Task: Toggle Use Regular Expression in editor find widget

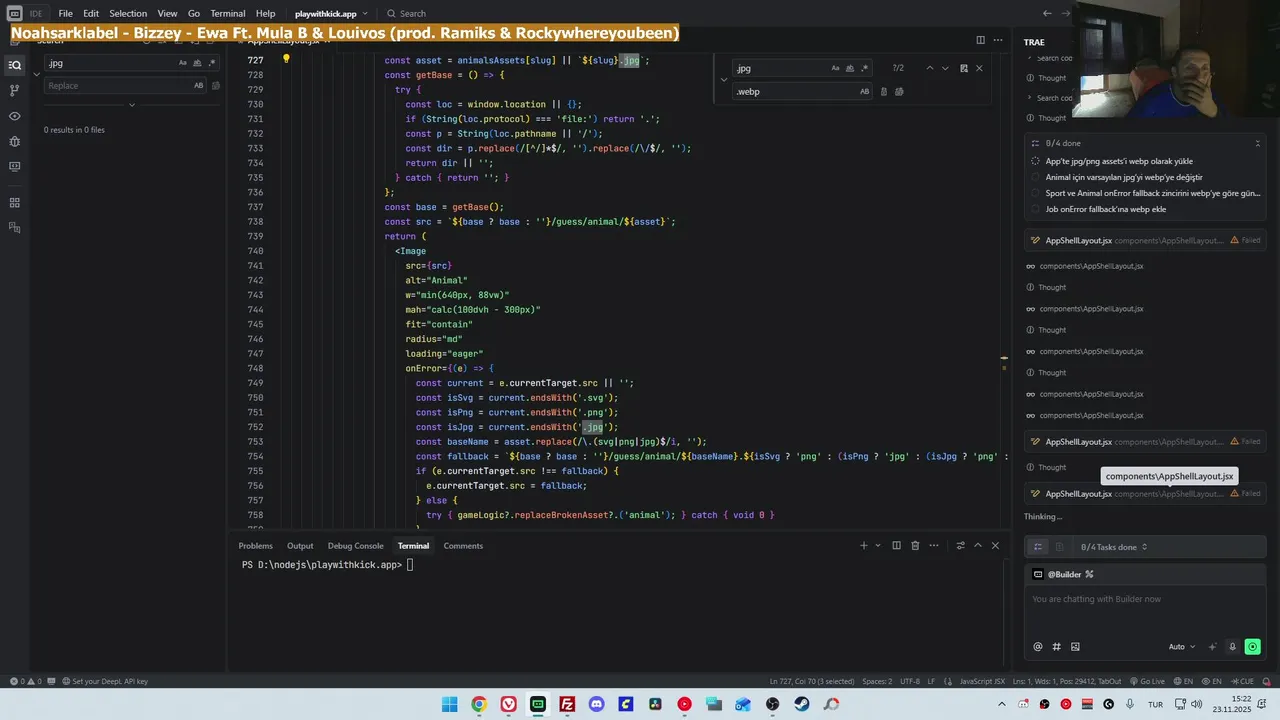Action: (865, 68)
